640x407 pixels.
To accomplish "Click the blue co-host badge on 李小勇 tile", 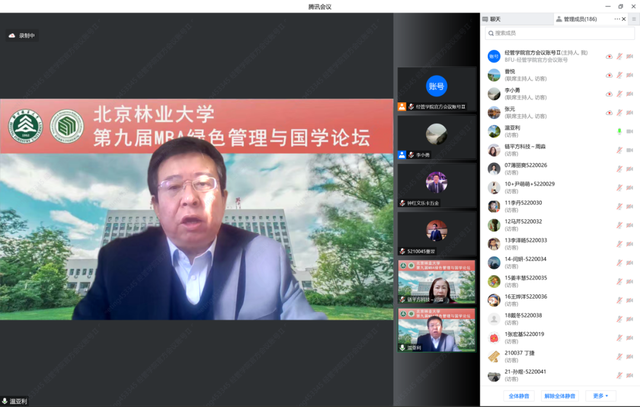I will (x=402, y=155).
